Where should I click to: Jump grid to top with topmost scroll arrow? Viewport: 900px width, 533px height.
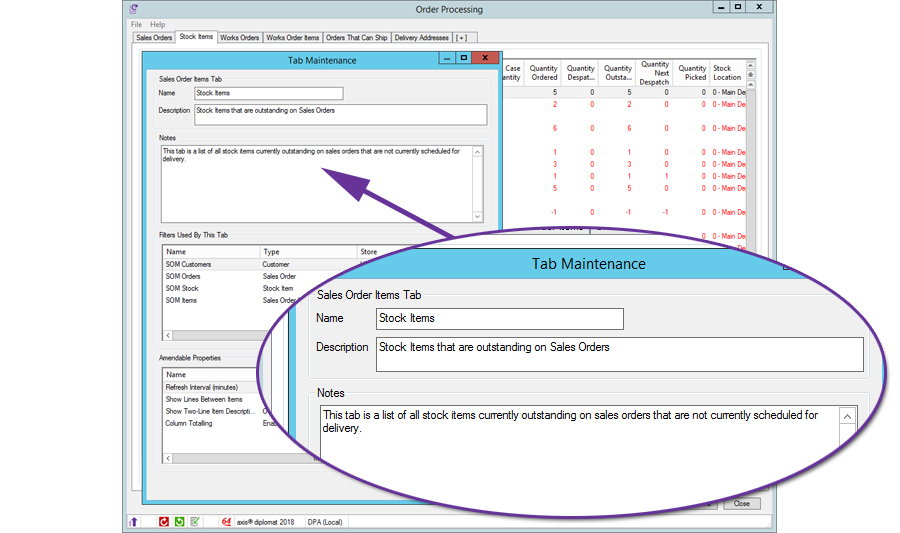click(750, 65)
